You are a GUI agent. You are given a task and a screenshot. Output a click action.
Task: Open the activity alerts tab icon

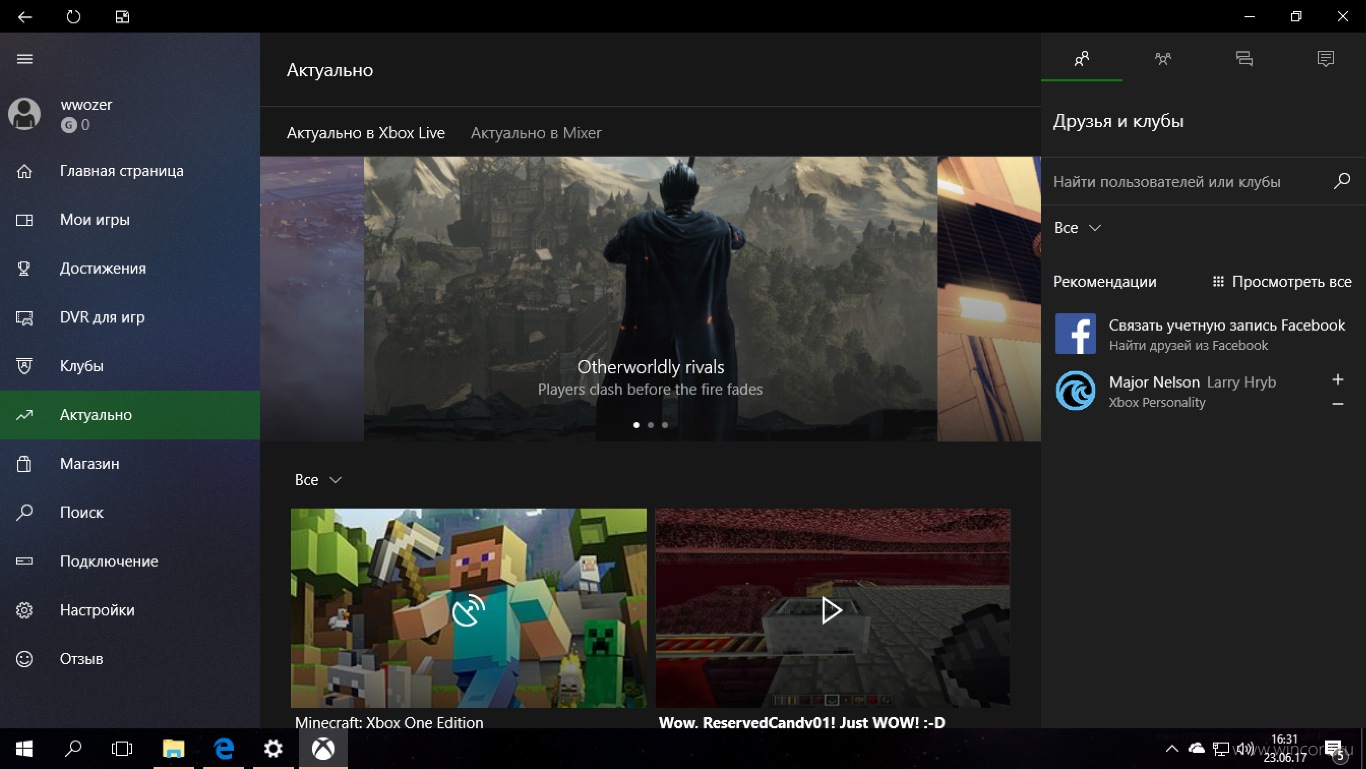pyautogui.click(x=1326, y=59)
